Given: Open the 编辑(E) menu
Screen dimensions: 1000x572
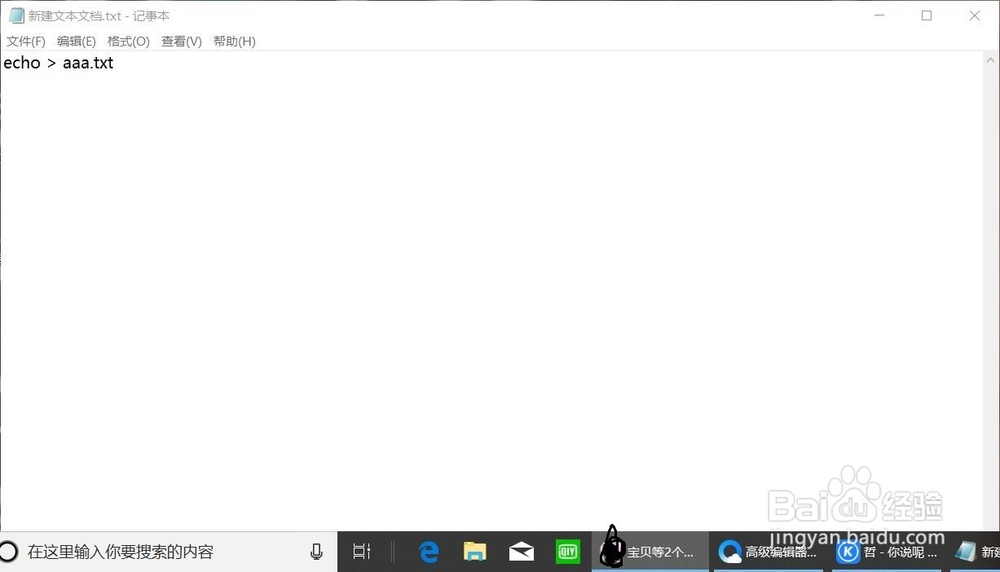Looking at the screenshot, I should point(76,41).
